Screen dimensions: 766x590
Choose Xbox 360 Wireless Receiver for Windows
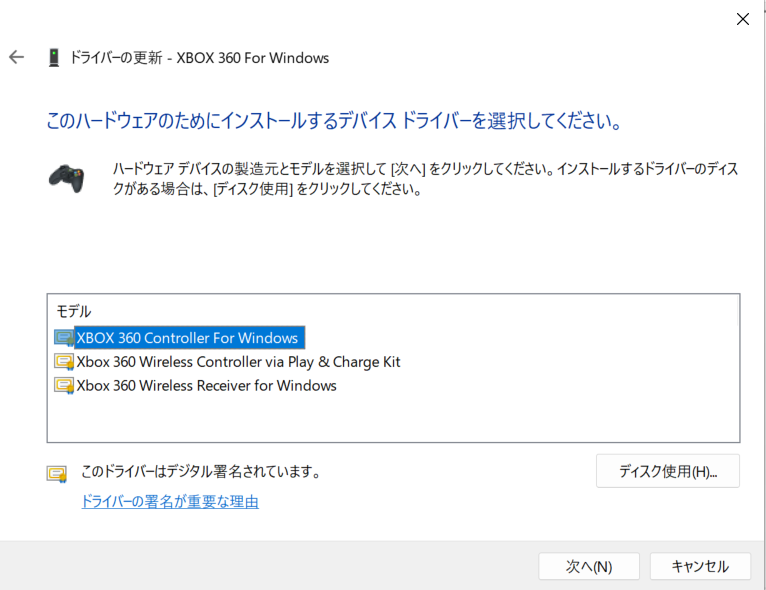[206, 386]
